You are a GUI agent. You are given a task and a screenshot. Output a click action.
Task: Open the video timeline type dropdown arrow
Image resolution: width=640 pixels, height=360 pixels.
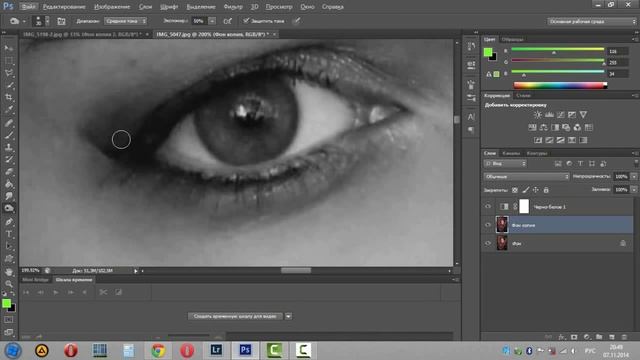[x=289, y=316]
